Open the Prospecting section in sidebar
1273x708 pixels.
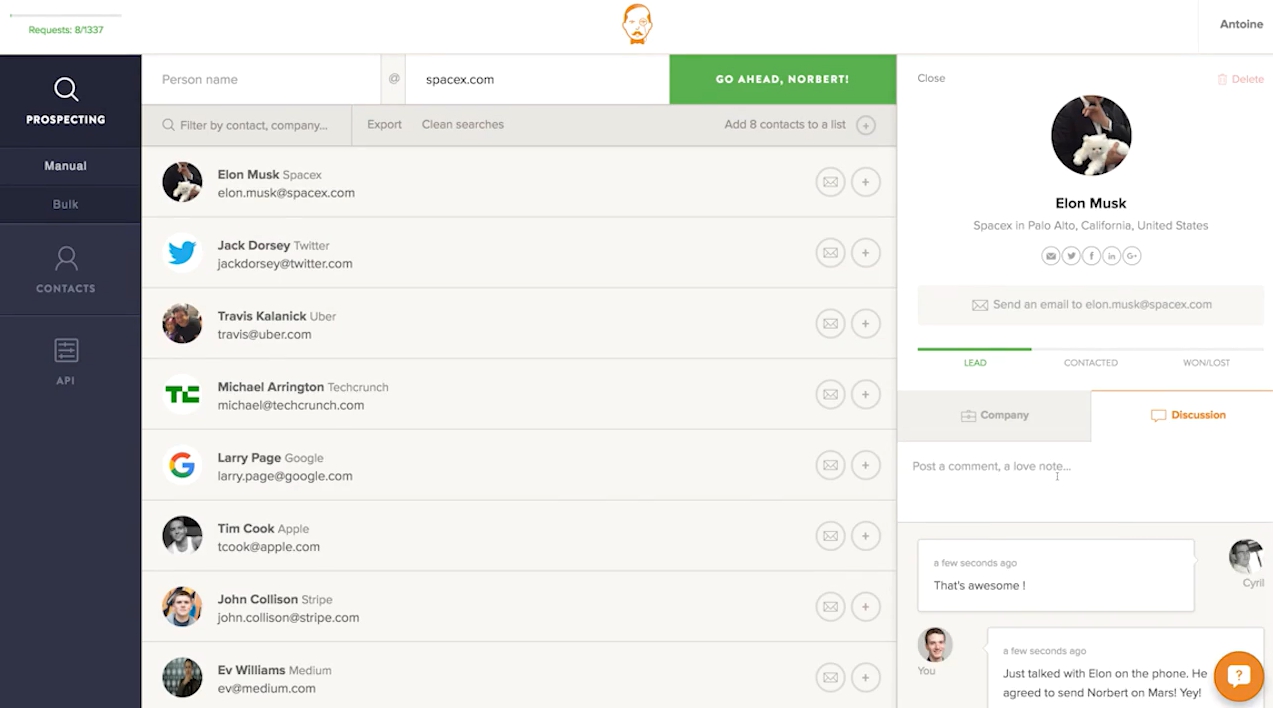point(66,101)
